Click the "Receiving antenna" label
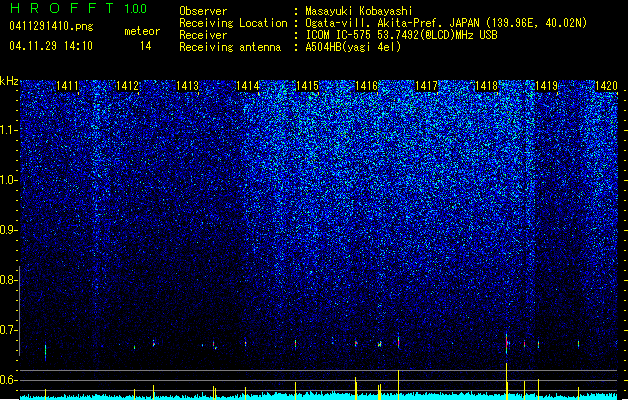 pos(230,47)
